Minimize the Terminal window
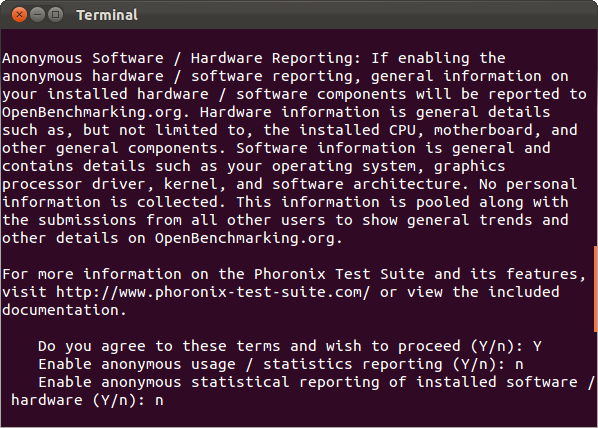 tap(37, 15)
